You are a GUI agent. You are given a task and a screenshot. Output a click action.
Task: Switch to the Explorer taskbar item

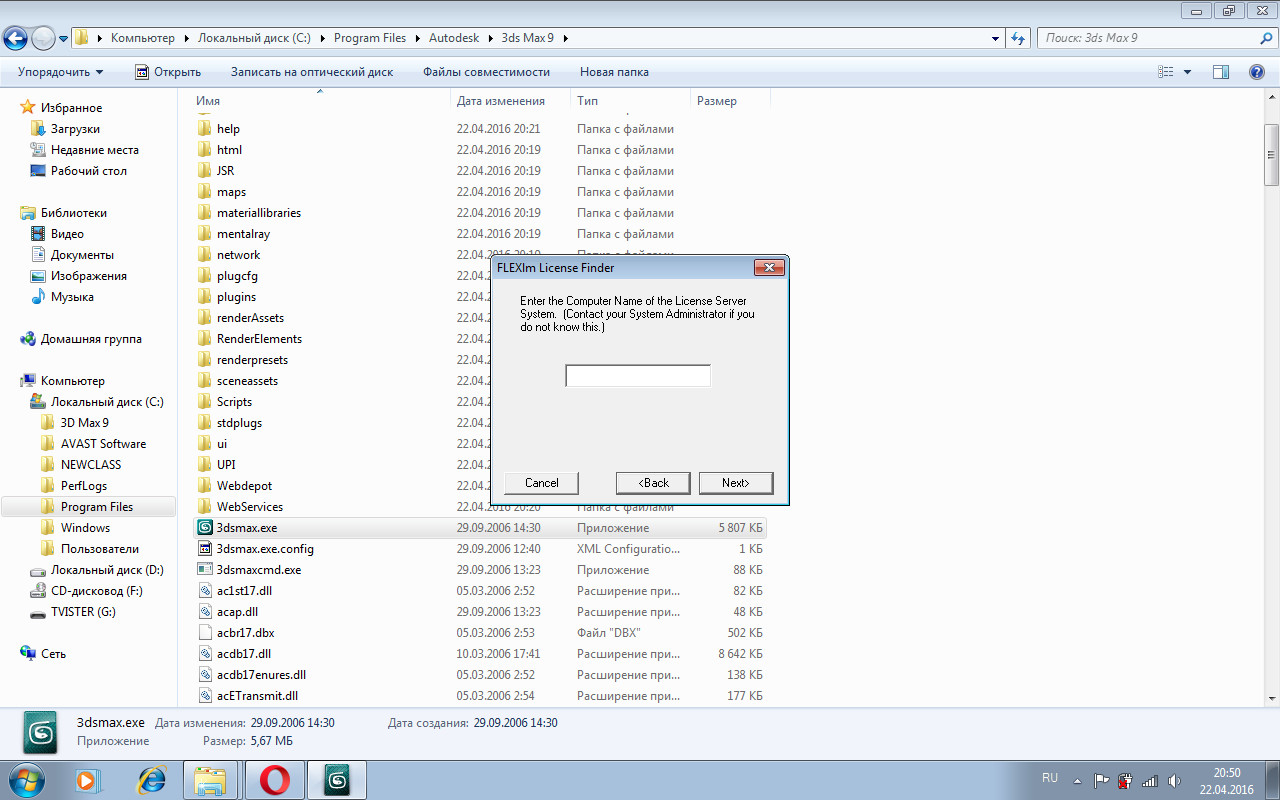click(211, 779)
